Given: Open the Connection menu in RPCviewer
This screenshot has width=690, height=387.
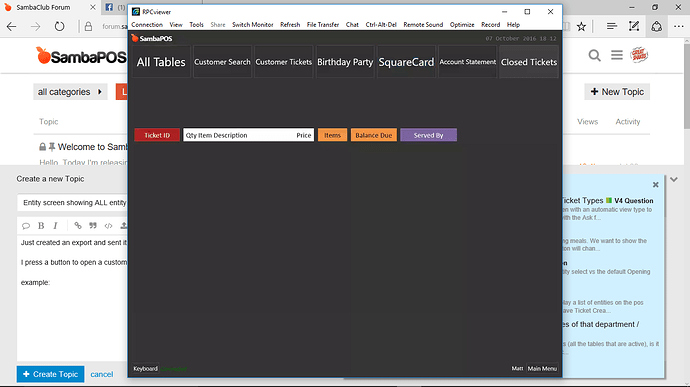Looking at the screenshot, I should tap(147, 25).
